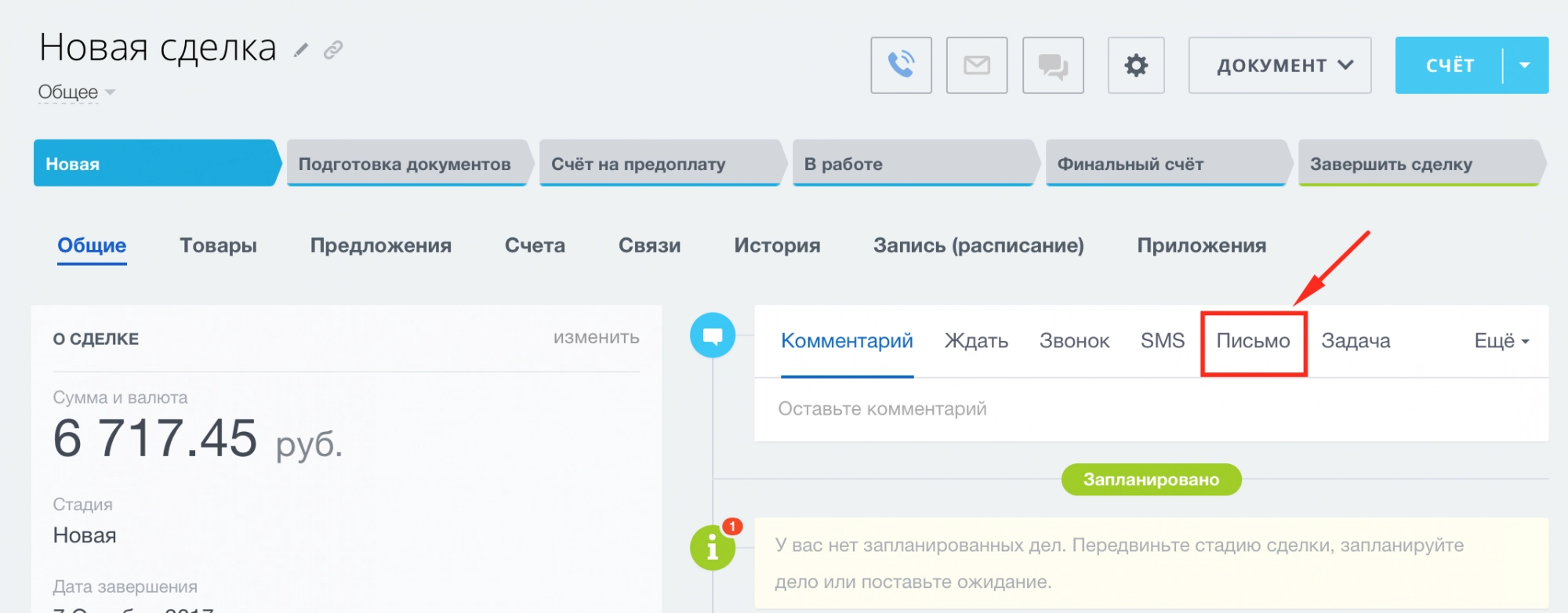Open the Товары tab

218,245
